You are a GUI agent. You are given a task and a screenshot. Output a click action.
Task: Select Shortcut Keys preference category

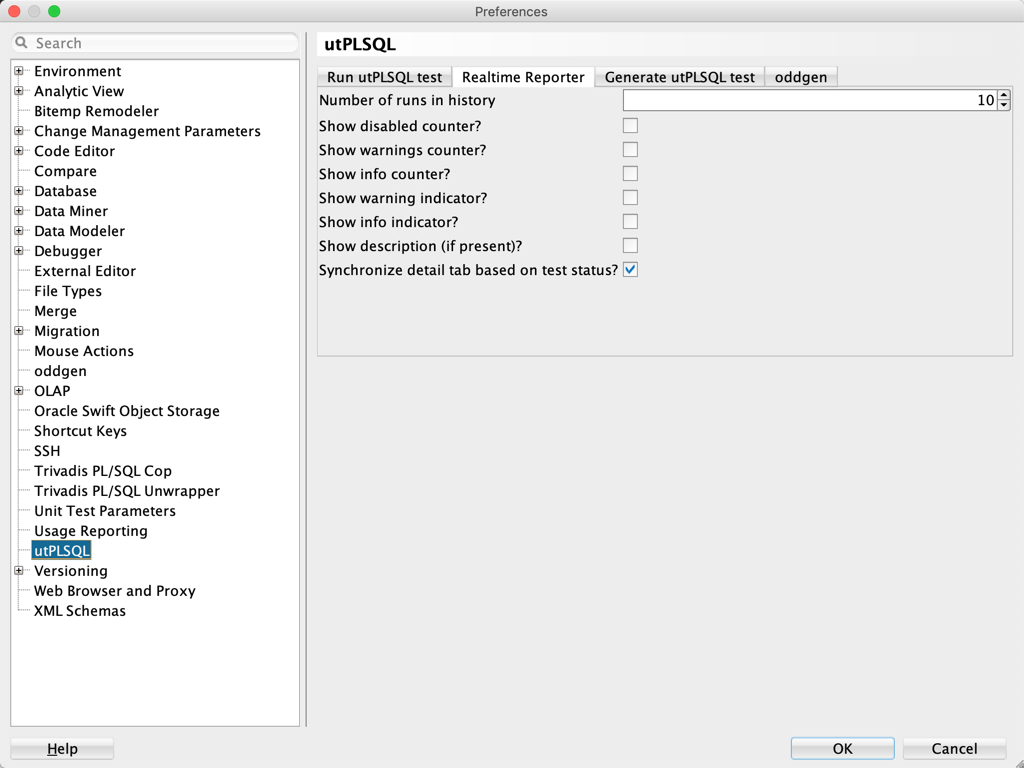[x=80, y=431]
